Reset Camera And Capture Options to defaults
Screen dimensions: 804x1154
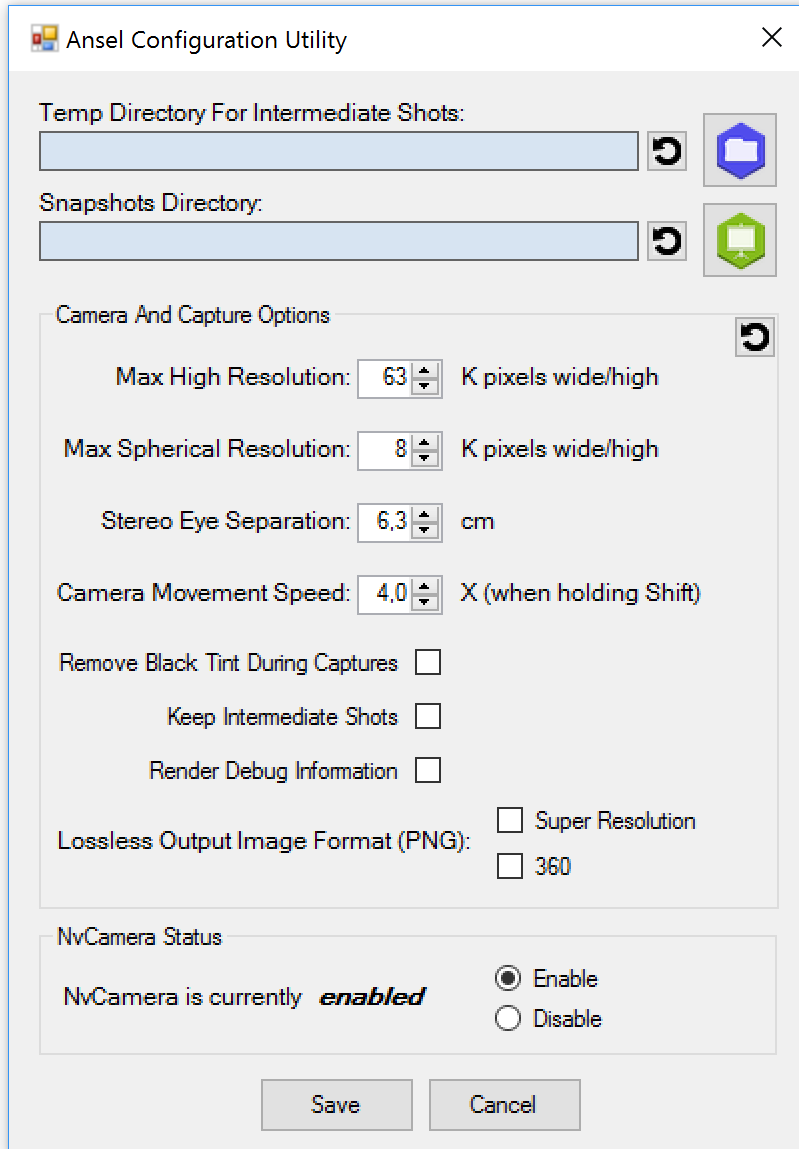755,338
